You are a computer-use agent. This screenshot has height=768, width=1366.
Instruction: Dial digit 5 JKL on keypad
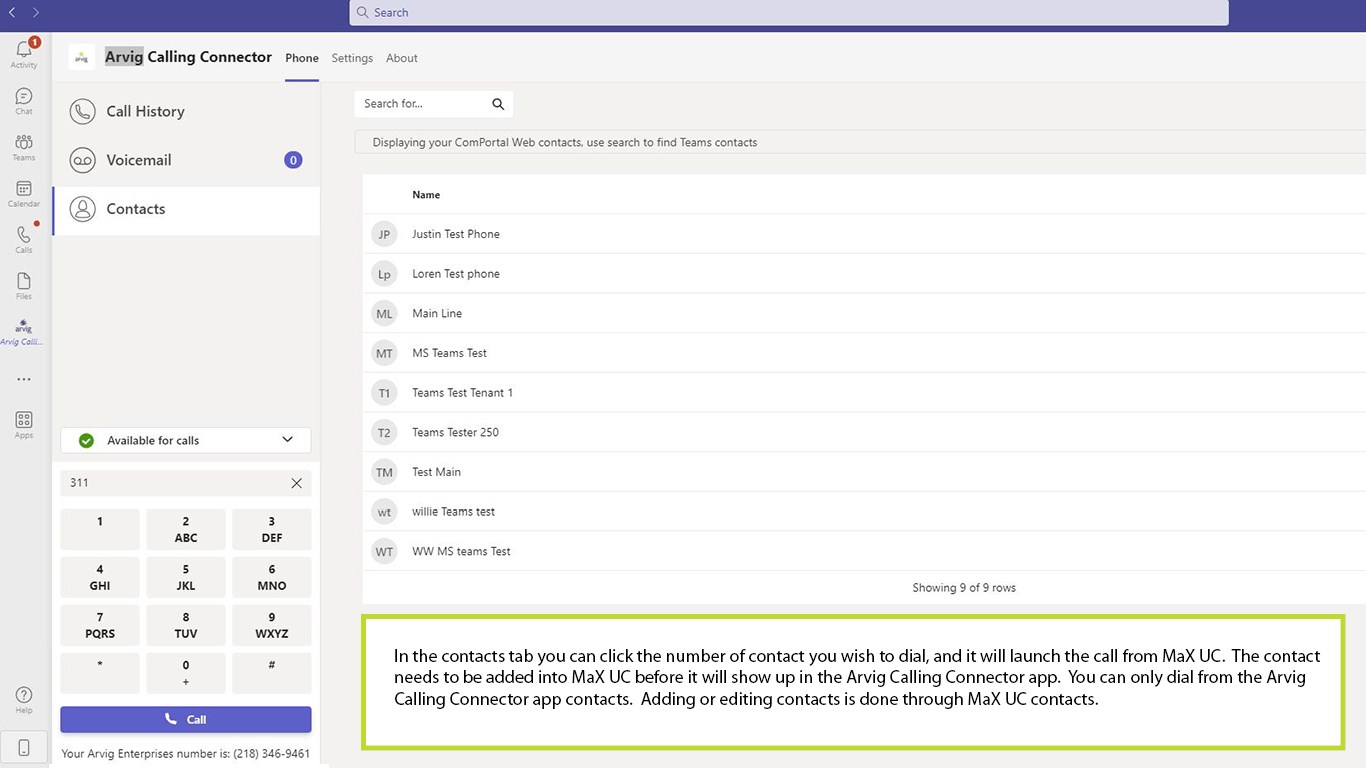tap(186, 577)
